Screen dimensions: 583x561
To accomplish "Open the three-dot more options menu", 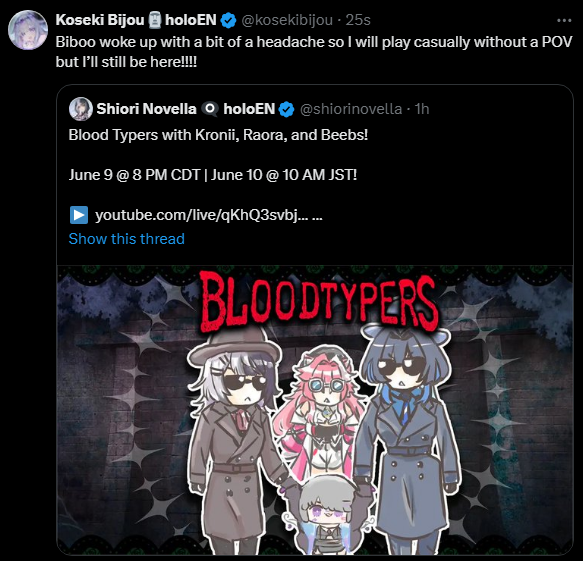I will [564, 20].
